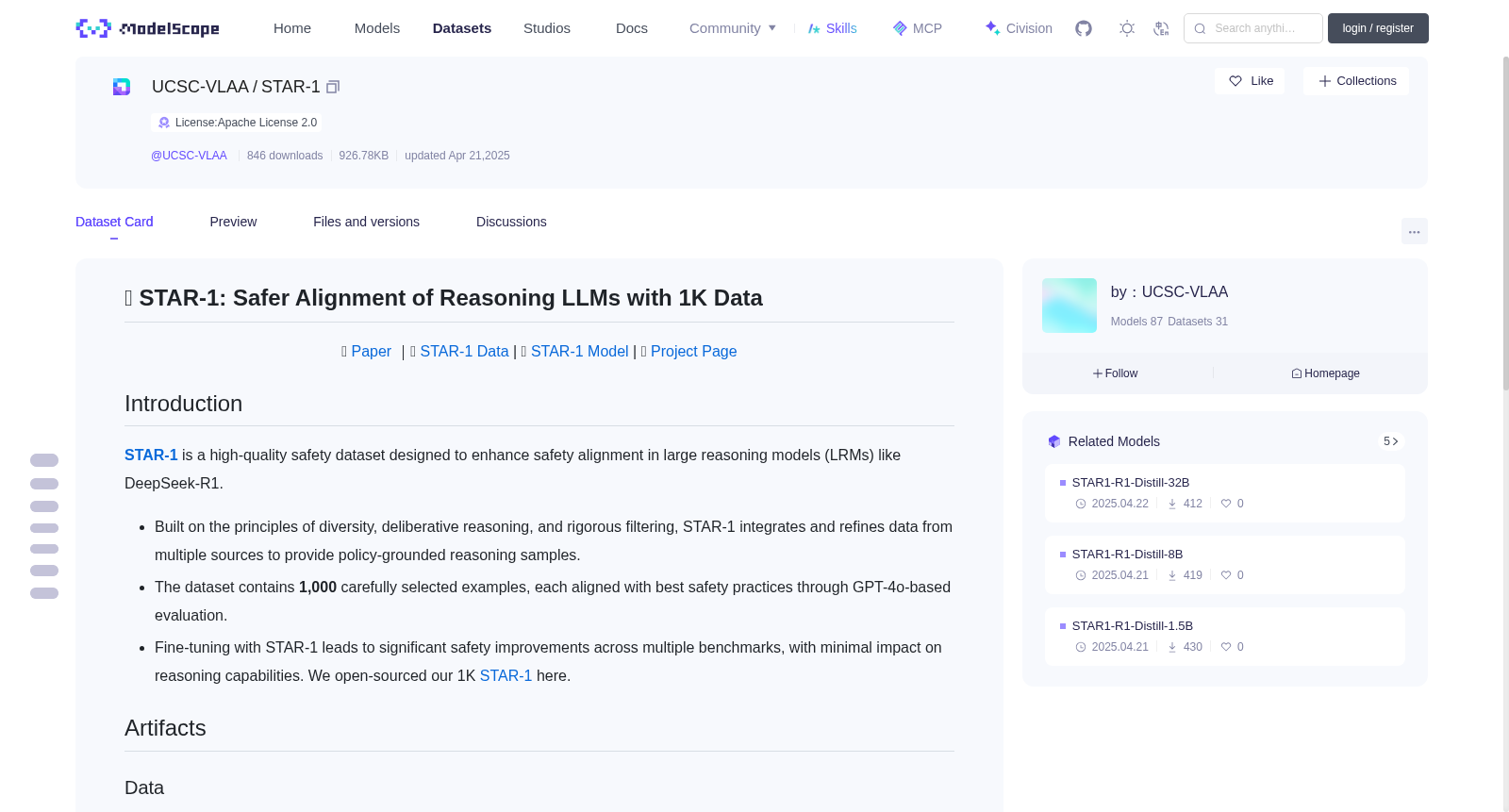Add dataset to Collections

[1356, 81]
